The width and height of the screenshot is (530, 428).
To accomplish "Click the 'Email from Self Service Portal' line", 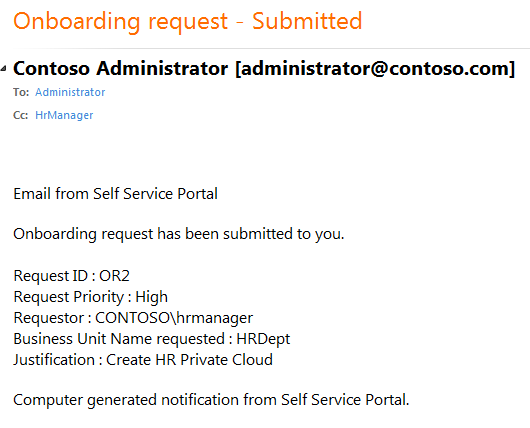I will coord(115,194).
